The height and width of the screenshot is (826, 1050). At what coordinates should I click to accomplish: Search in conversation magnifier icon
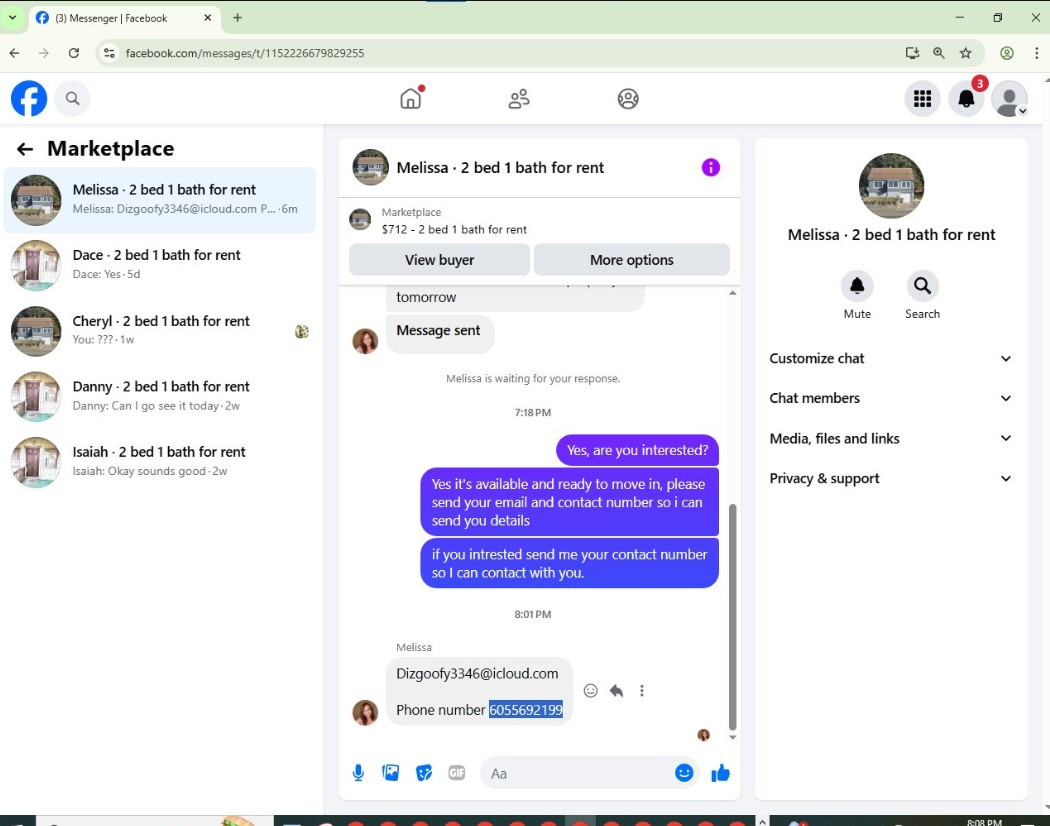click(922, 286)
